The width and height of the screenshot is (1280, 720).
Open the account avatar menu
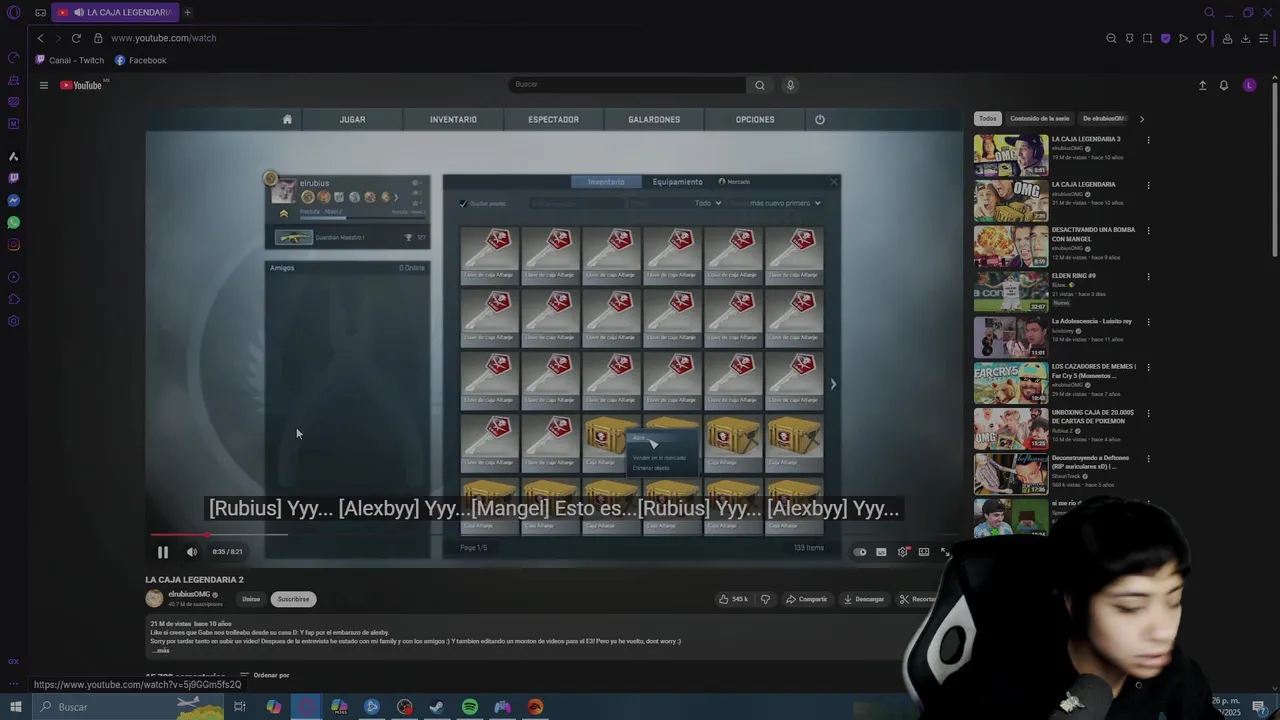click(1249, 85)
